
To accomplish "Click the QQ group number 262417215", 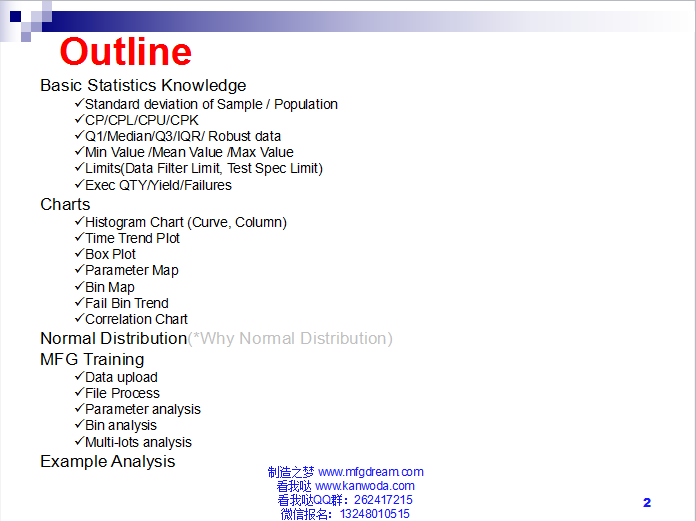I will [384, 500].
